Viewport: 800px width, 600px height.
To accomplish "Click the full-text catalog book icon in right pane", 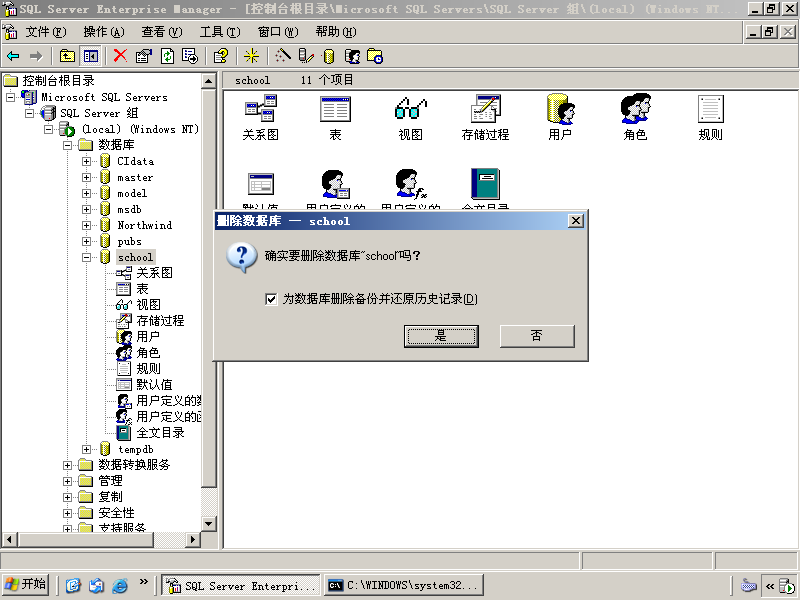I will [485, 184].
